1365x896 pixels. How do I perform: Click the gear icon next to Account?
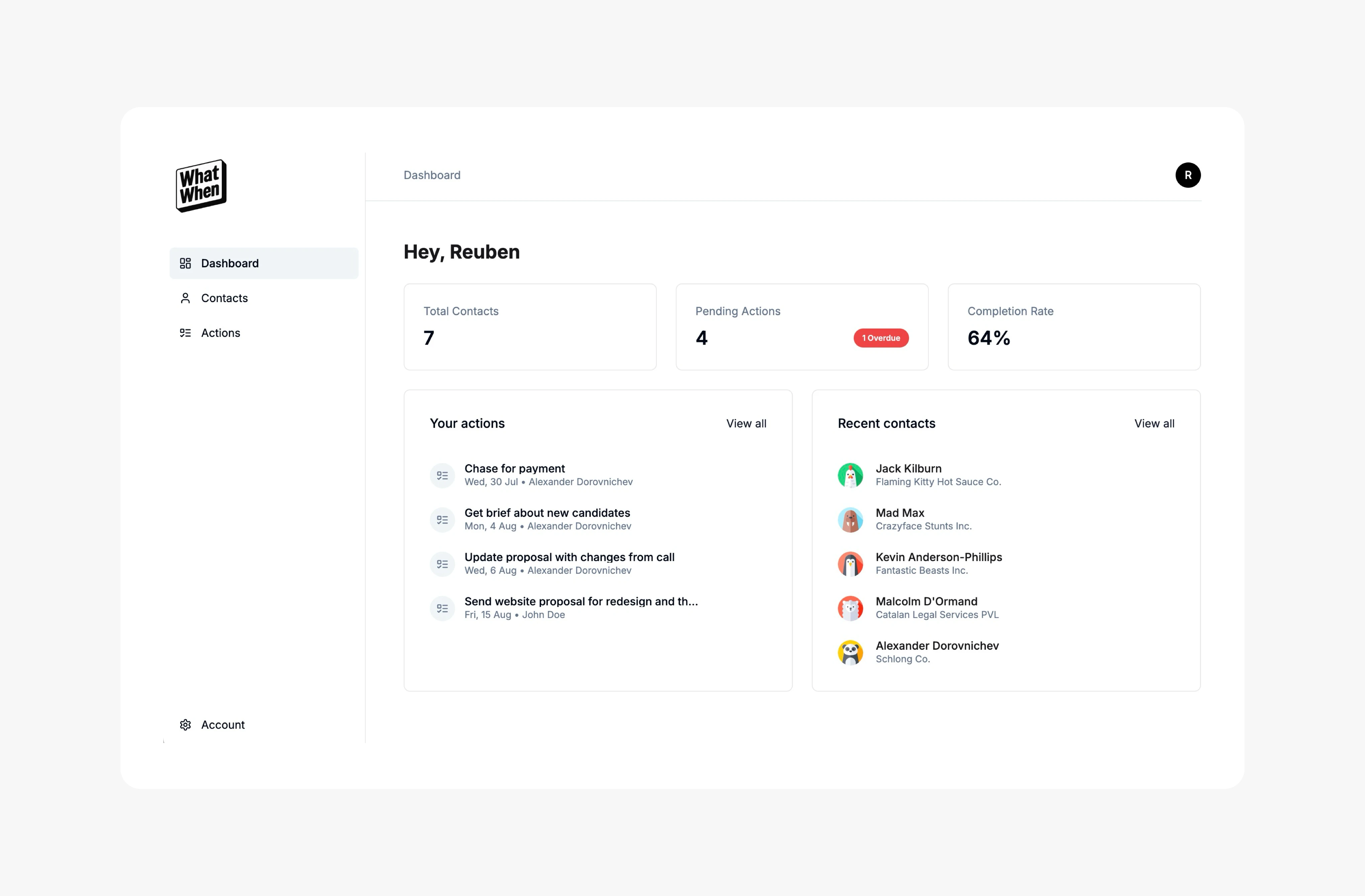click(185, 724)
